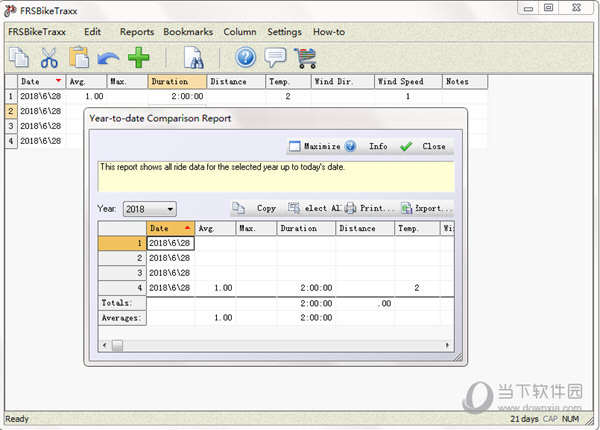Click the Notes column header

pyautogui.click(x=465, y=81)
